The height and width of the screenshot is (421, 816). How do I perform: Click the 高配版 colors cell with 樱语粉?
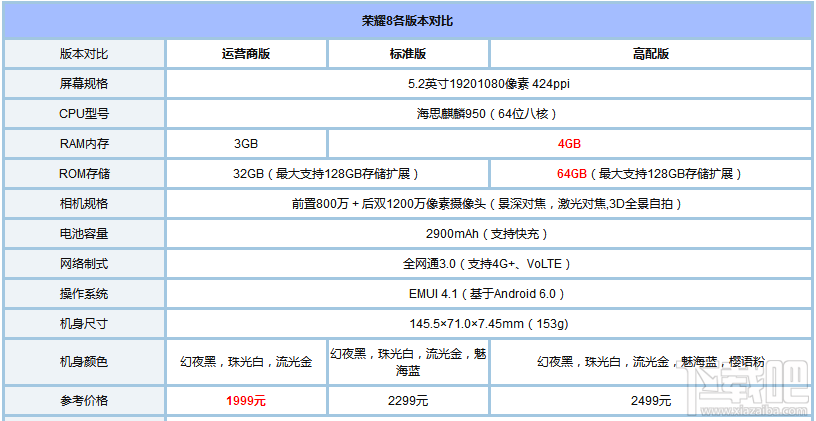[x=651, y=362]
